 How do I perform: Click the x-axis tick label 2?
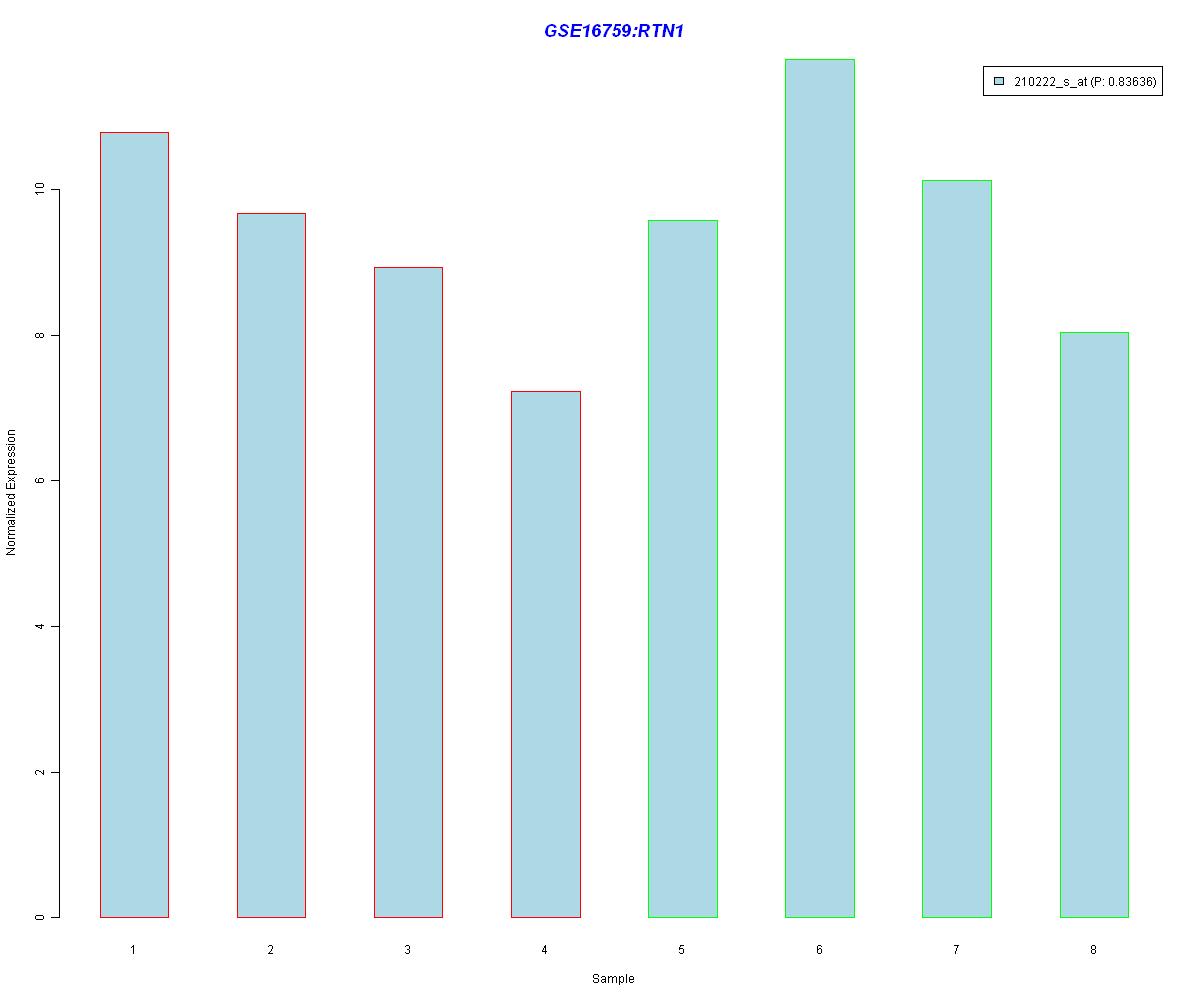(x=270, y=950)
